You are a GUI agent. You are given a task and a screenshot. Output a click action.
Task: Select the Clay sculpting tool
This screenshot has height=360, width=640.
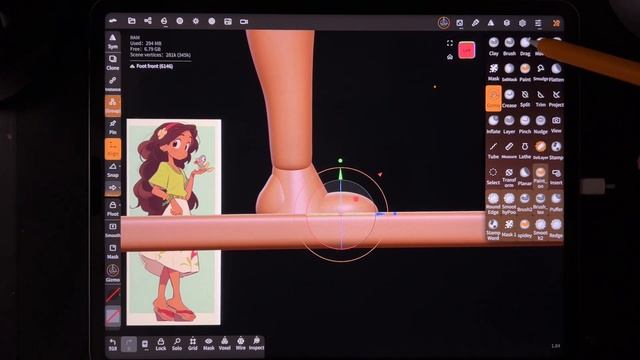493,46
